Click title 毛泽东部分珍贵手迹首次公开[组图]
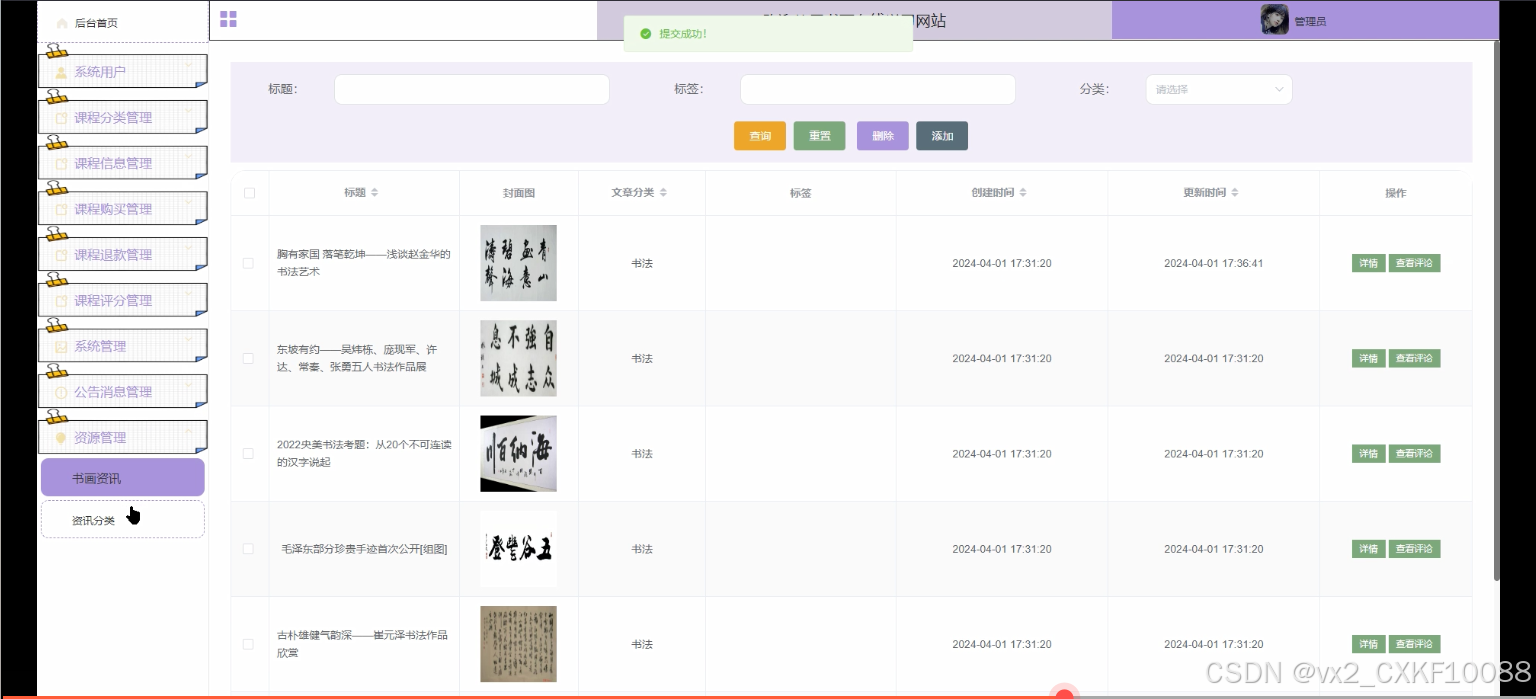Screen dimensions: 1536x699 (x=364, y=549)
